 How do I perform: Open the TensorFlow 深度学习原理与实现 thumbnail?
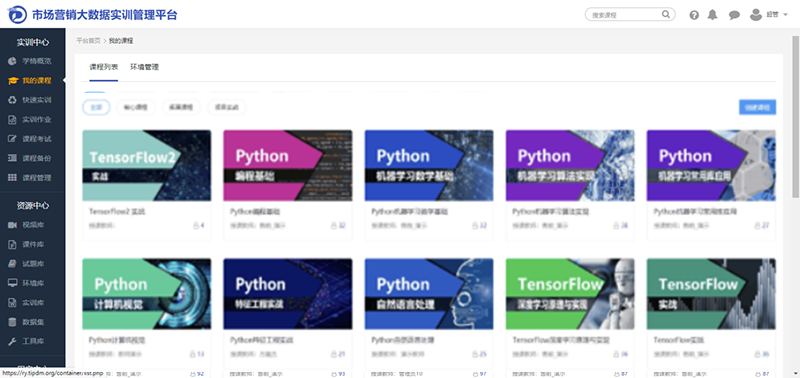click(570, 294)
